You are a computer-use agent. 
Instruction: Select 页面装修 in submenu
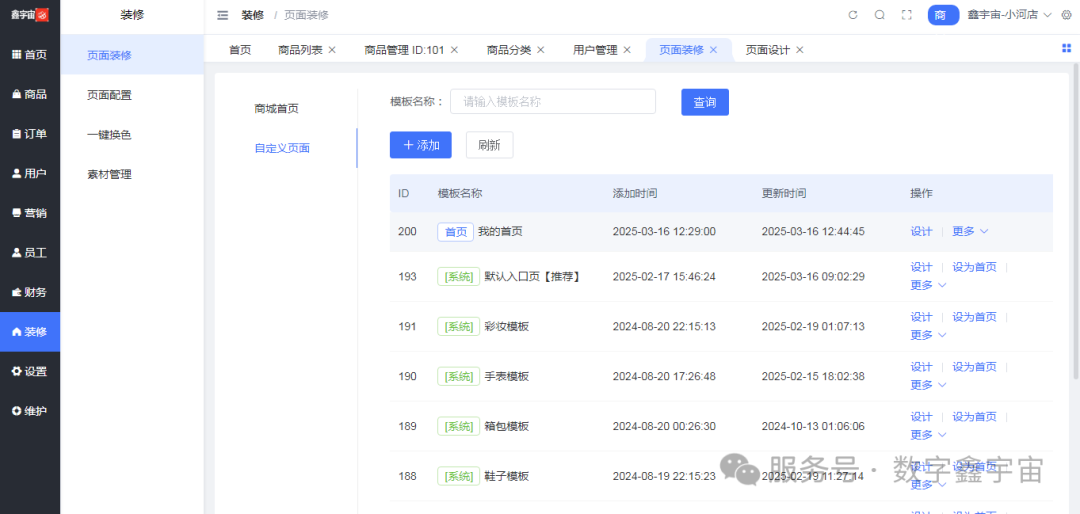click(132, 56)
